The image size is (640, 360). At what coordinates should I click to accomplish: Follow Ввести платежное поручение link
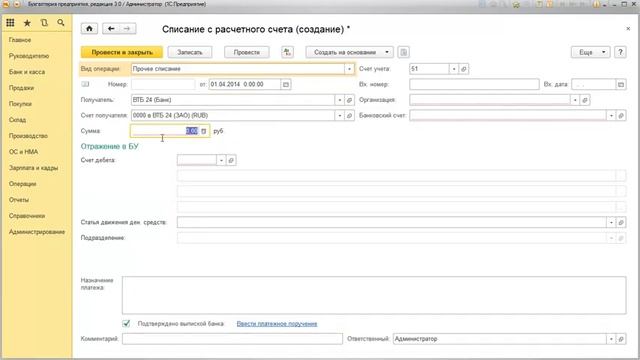coord(277,324)
